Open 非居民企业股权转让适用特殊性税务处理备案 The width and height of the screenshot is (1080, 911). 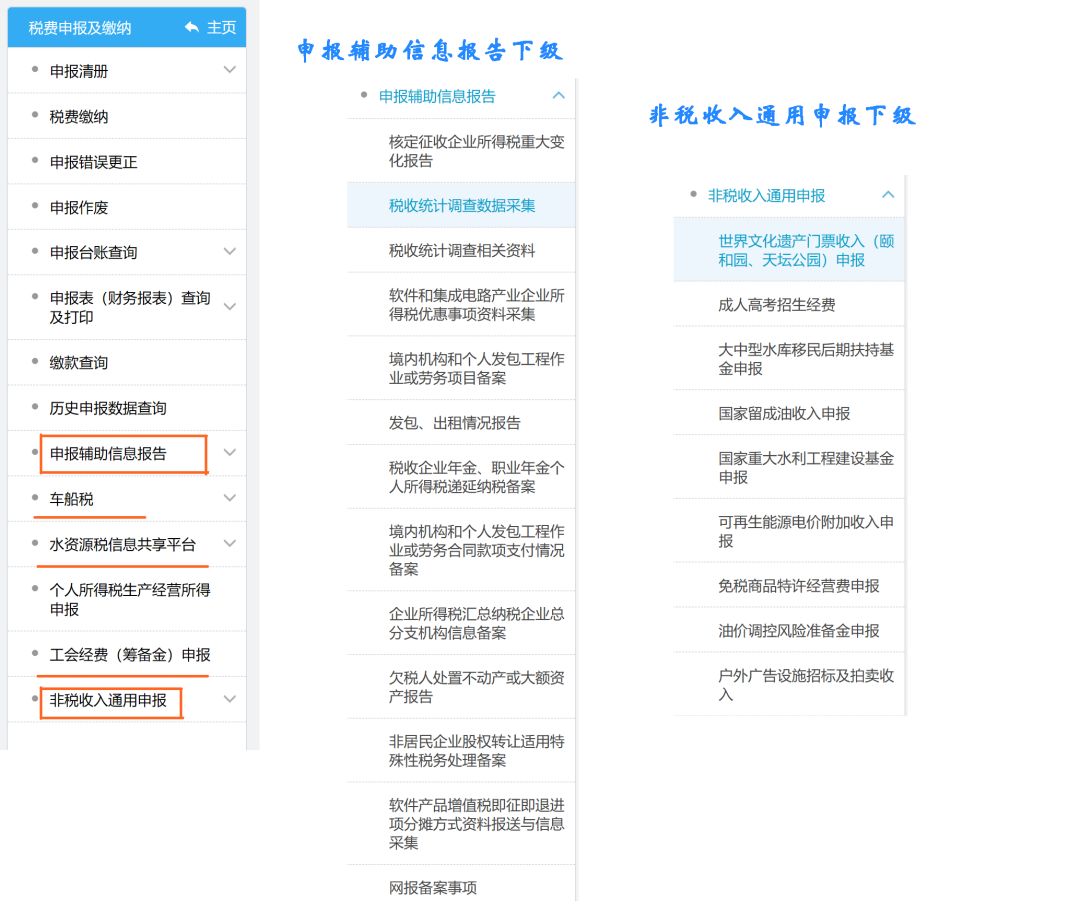[476, 751]
